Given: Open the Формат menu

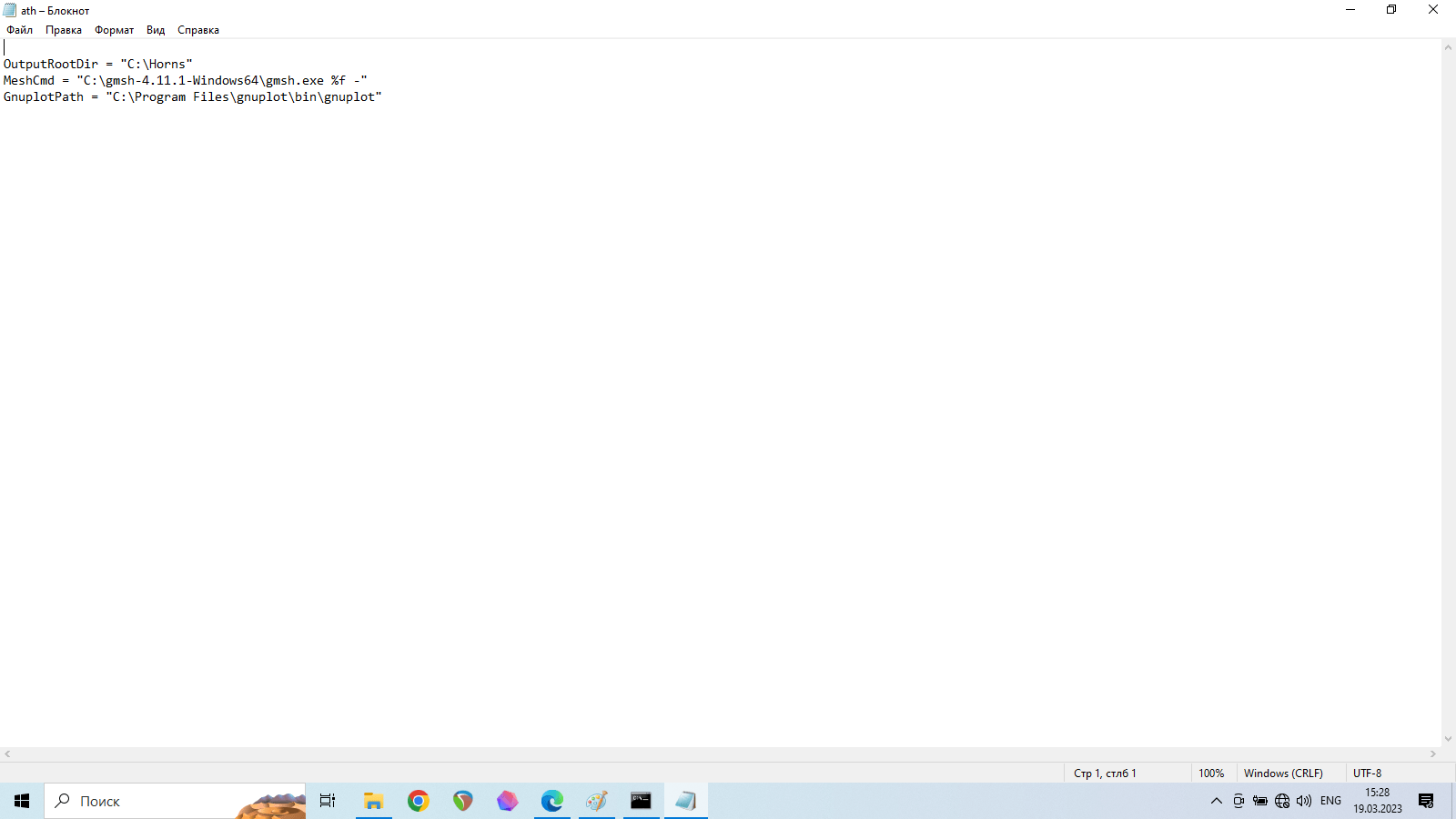Looking at the screenshot, I should click(x=114, y=30).
